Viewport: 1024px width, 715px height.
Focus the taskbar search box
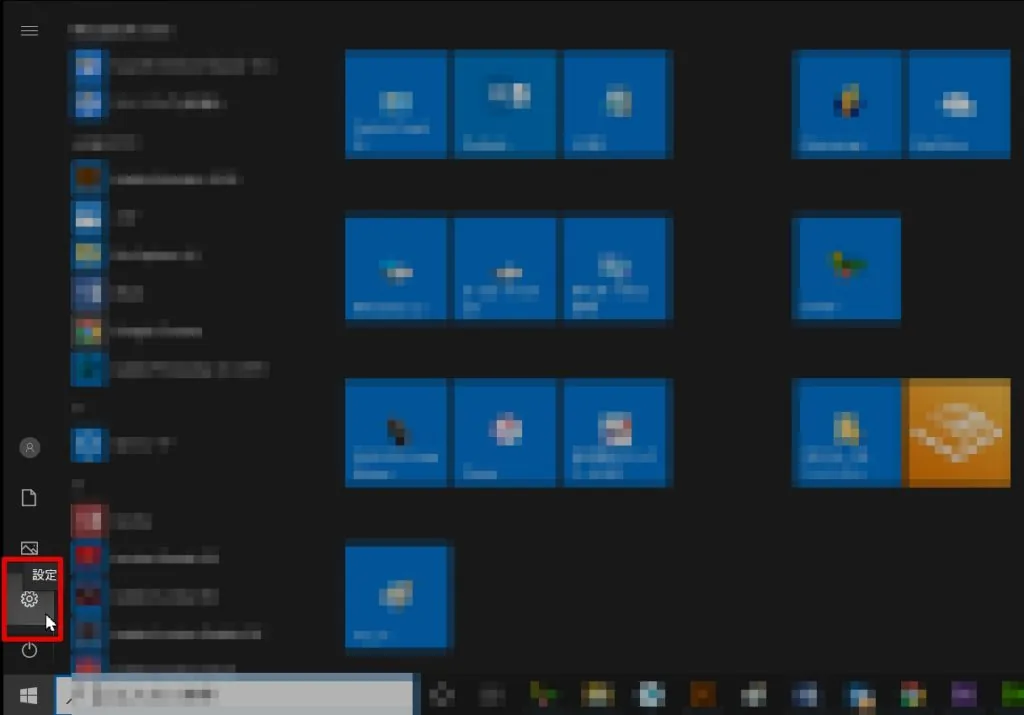235,695
